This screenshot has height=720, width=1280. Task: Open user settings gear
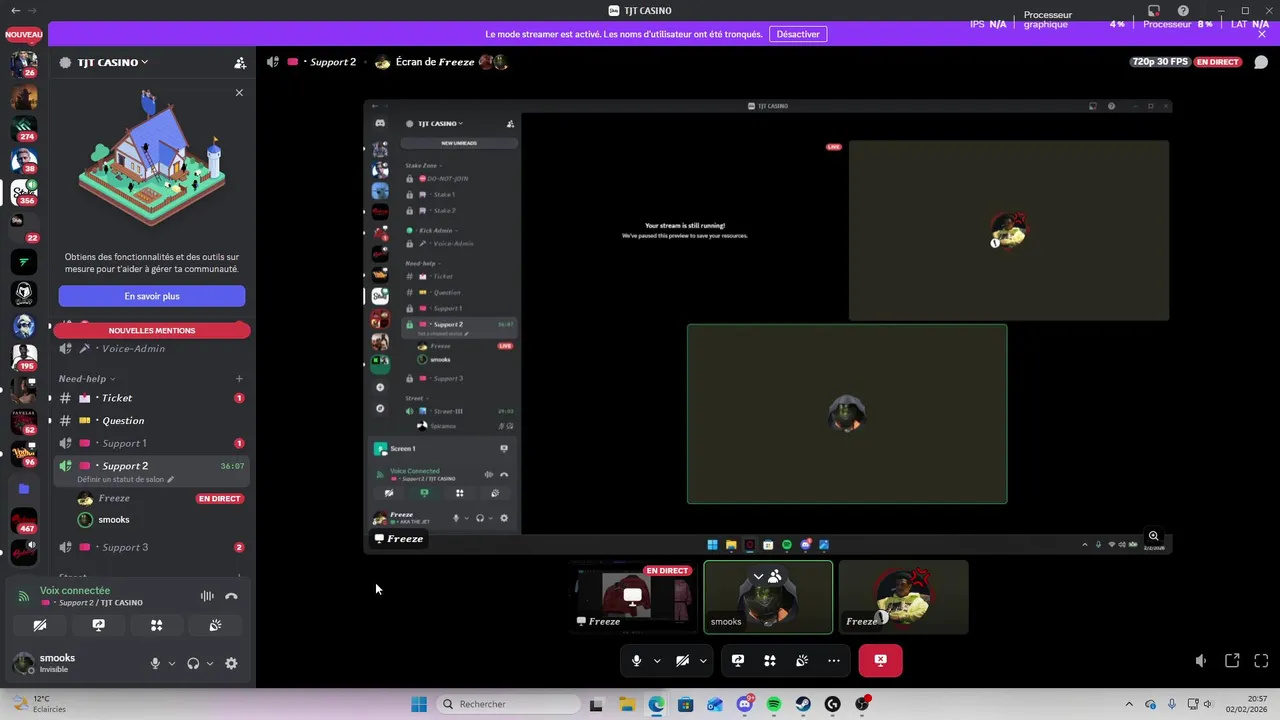231,663
